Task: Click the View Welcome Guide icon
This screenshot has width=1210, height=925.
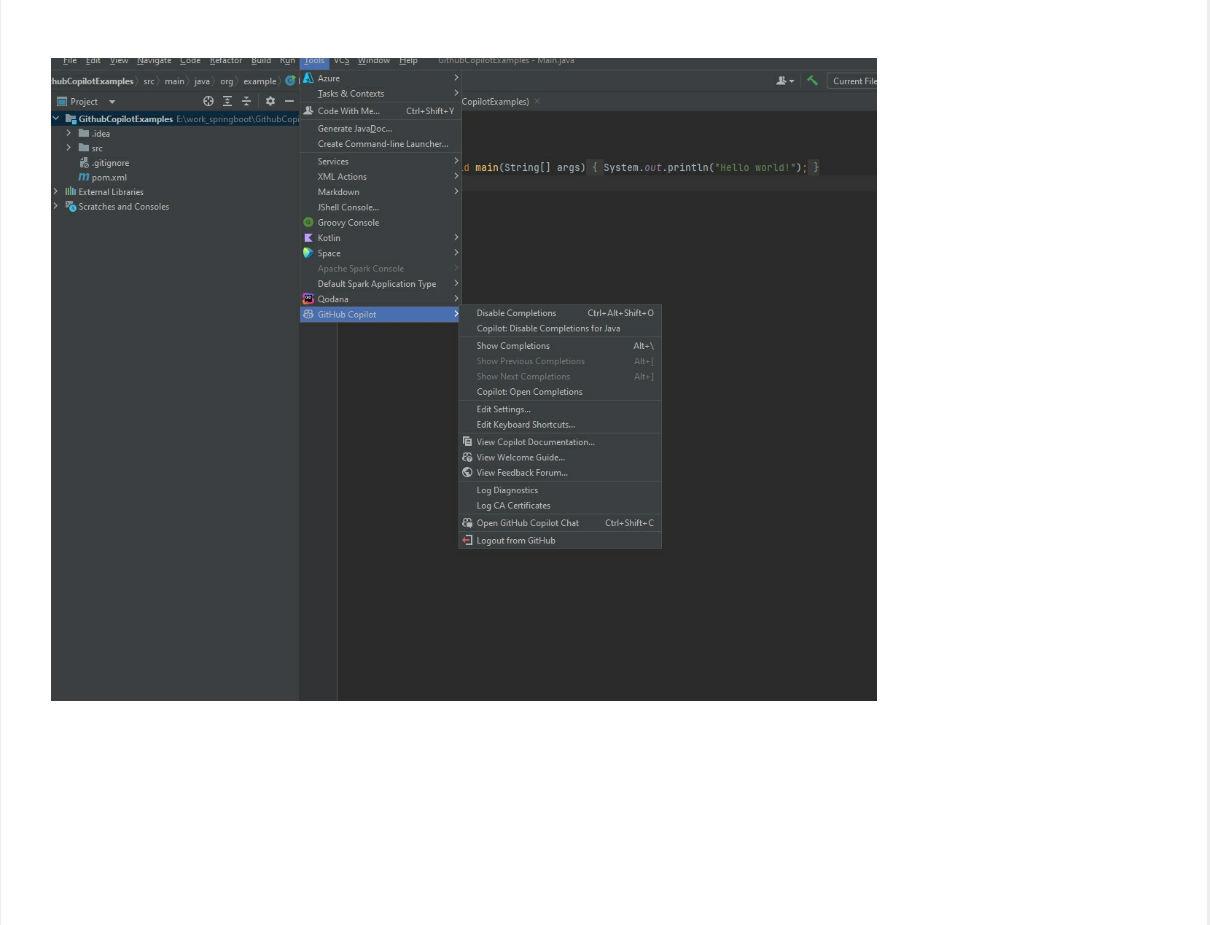Action: 467,457
